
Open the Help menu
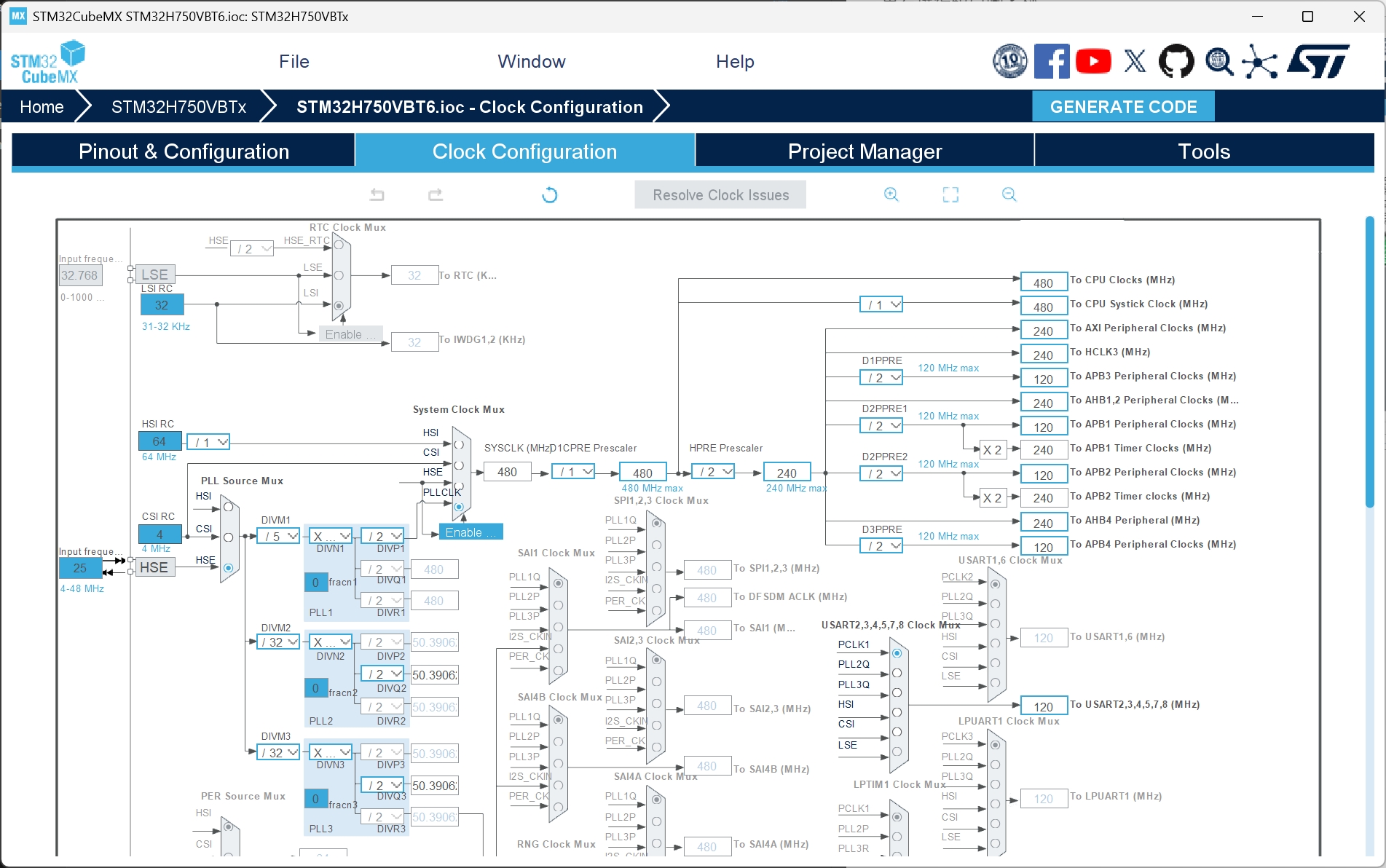(x=735, y=61)
